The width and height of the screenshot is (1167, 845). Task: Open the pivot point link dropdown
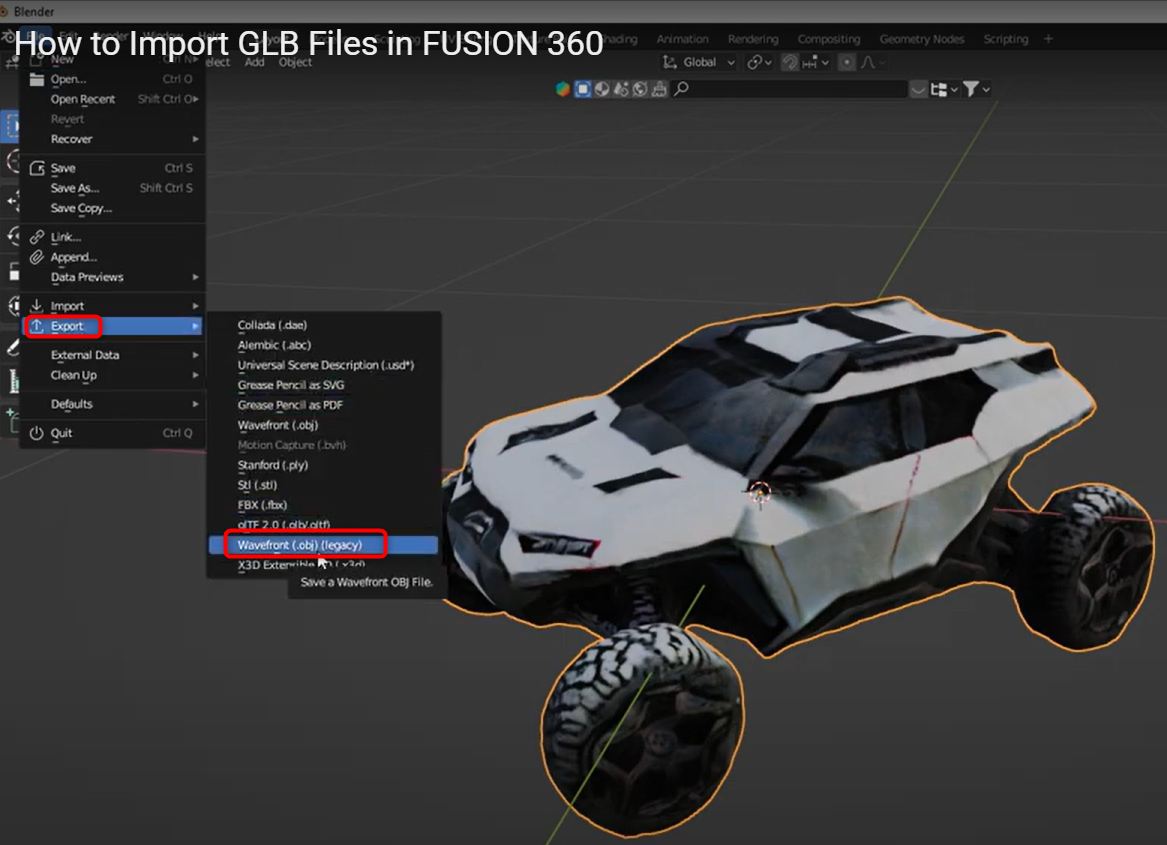(x=759, y=63)
